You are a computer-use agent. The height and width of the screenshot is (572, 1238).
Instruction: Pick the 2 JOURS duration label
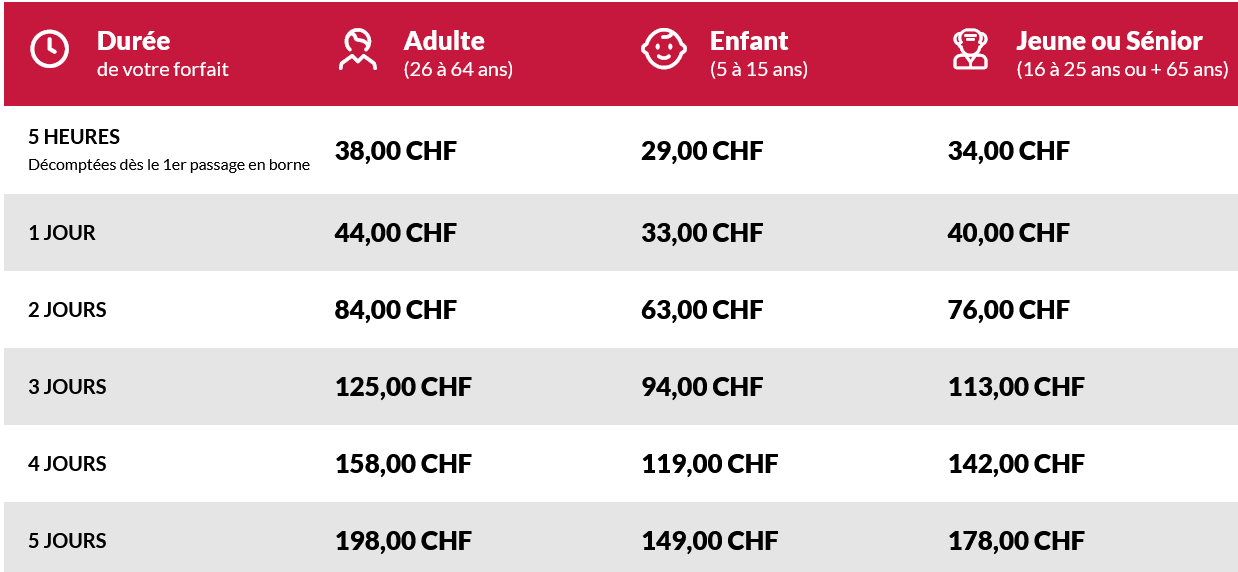click(x=67, y=310)
